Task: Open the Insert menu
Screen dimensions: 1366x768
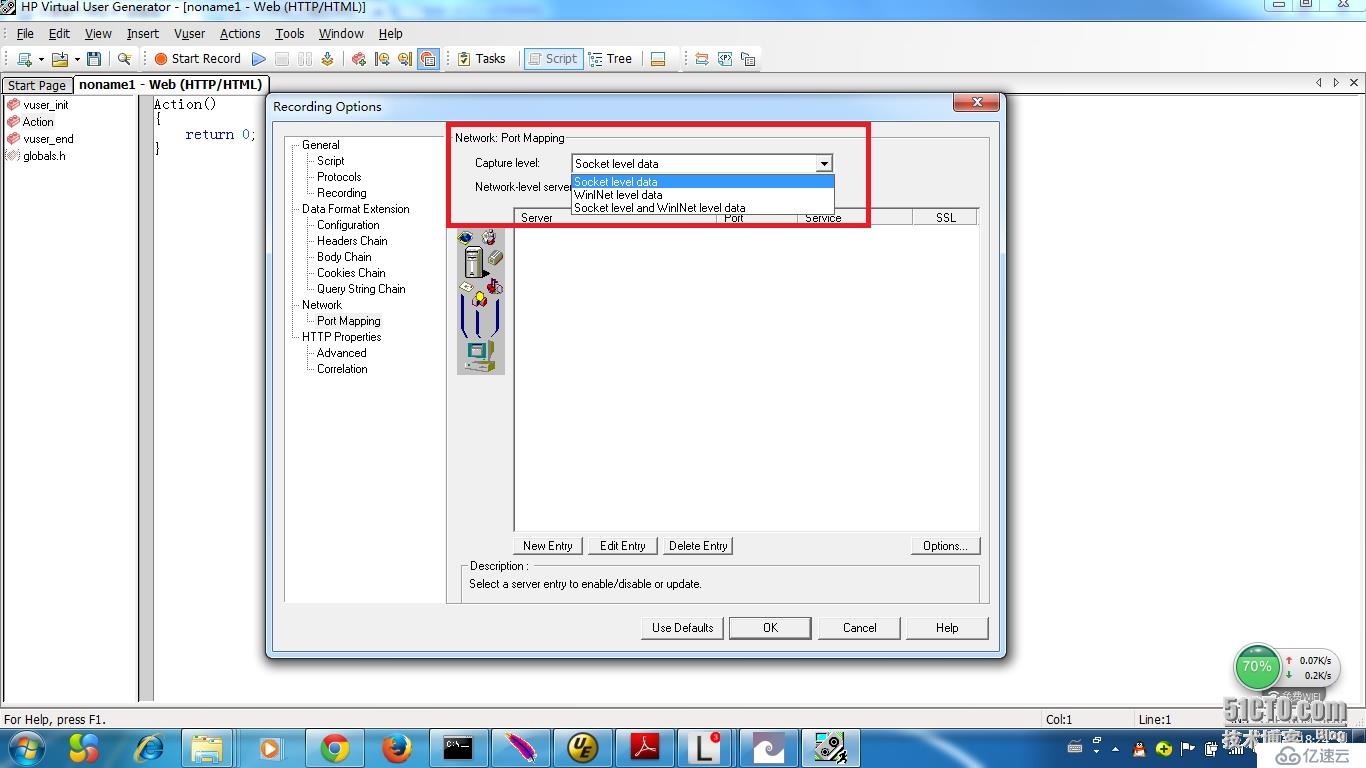Action: (142, 33)
